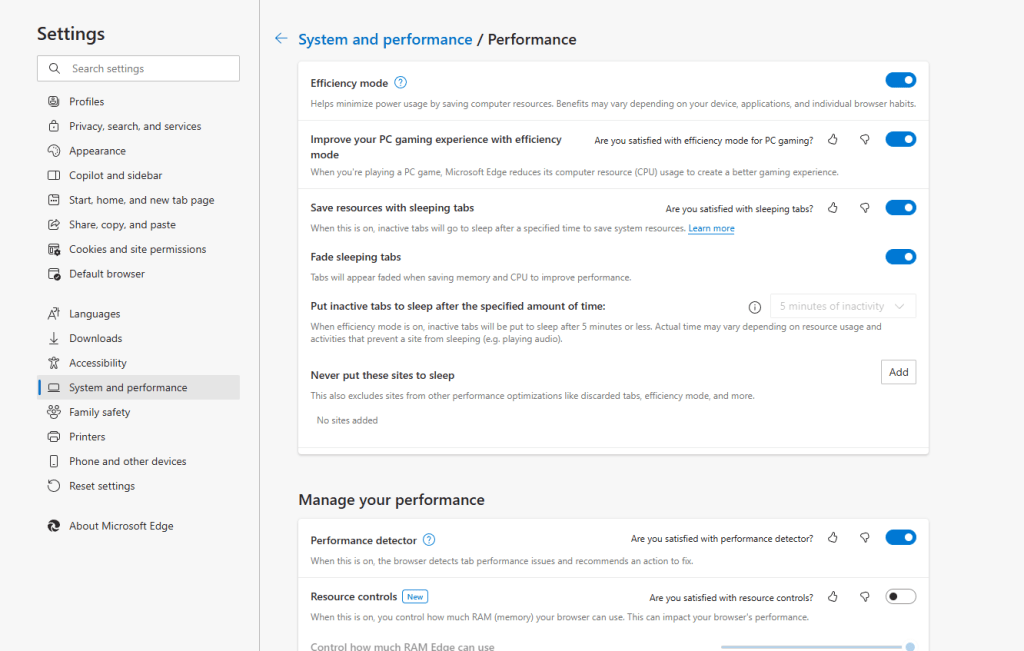Disable PC gaming efficiency mode toggle
The width and height of the screenshot is (1024, 651).
(x=901, y=139)
